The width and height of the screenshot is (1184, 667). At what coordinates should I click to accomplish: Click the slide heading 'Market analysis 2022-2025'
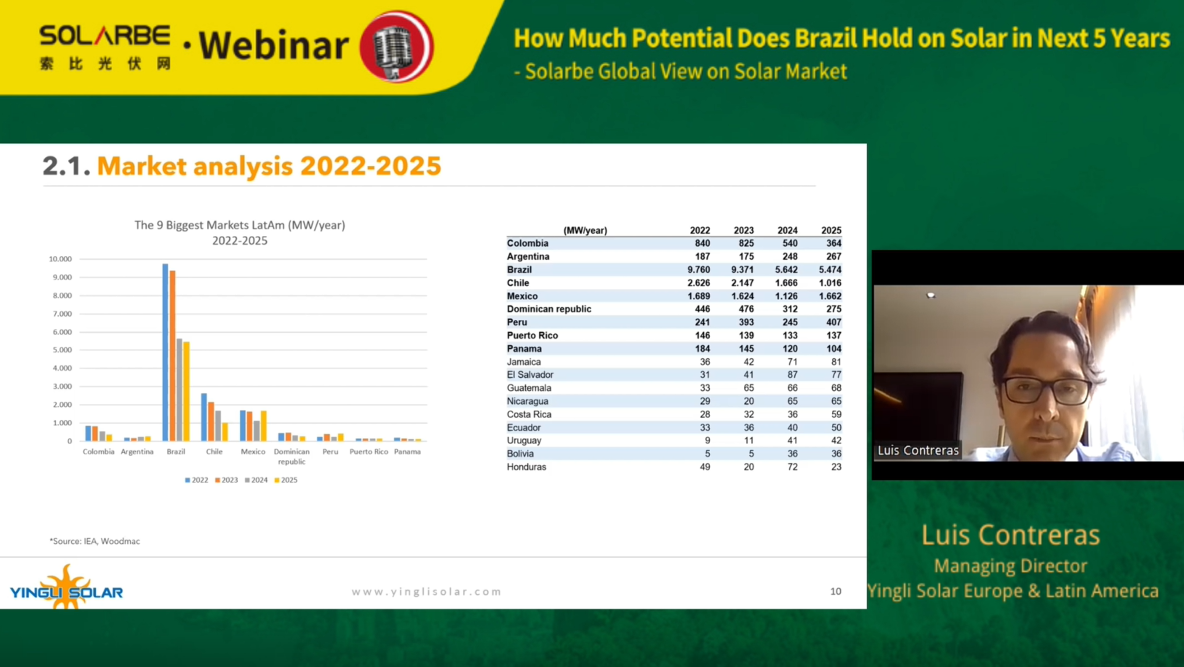coord(269,166)
